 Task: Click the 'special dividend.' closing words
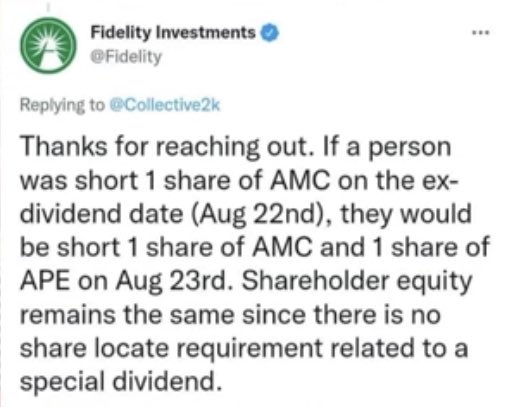coord(121,381)
